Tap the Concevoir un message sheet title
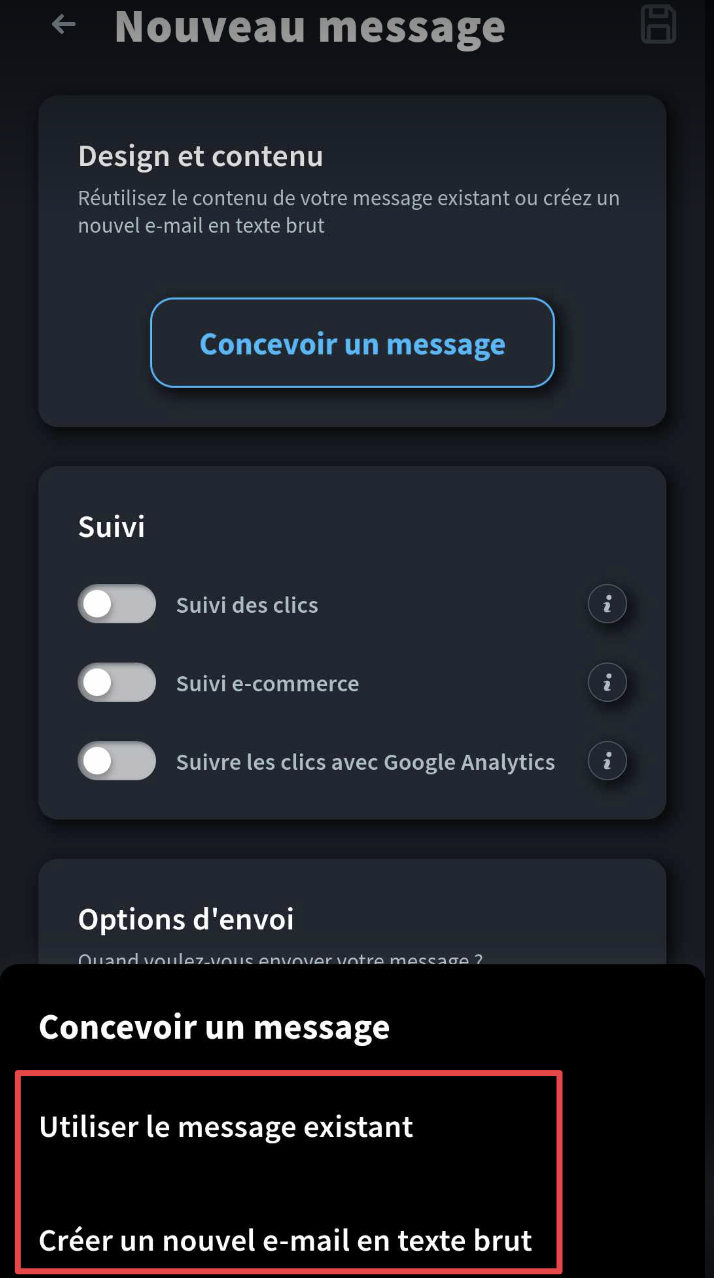The height and width of the screenshot is (1278, 714). click(214, 1027)
